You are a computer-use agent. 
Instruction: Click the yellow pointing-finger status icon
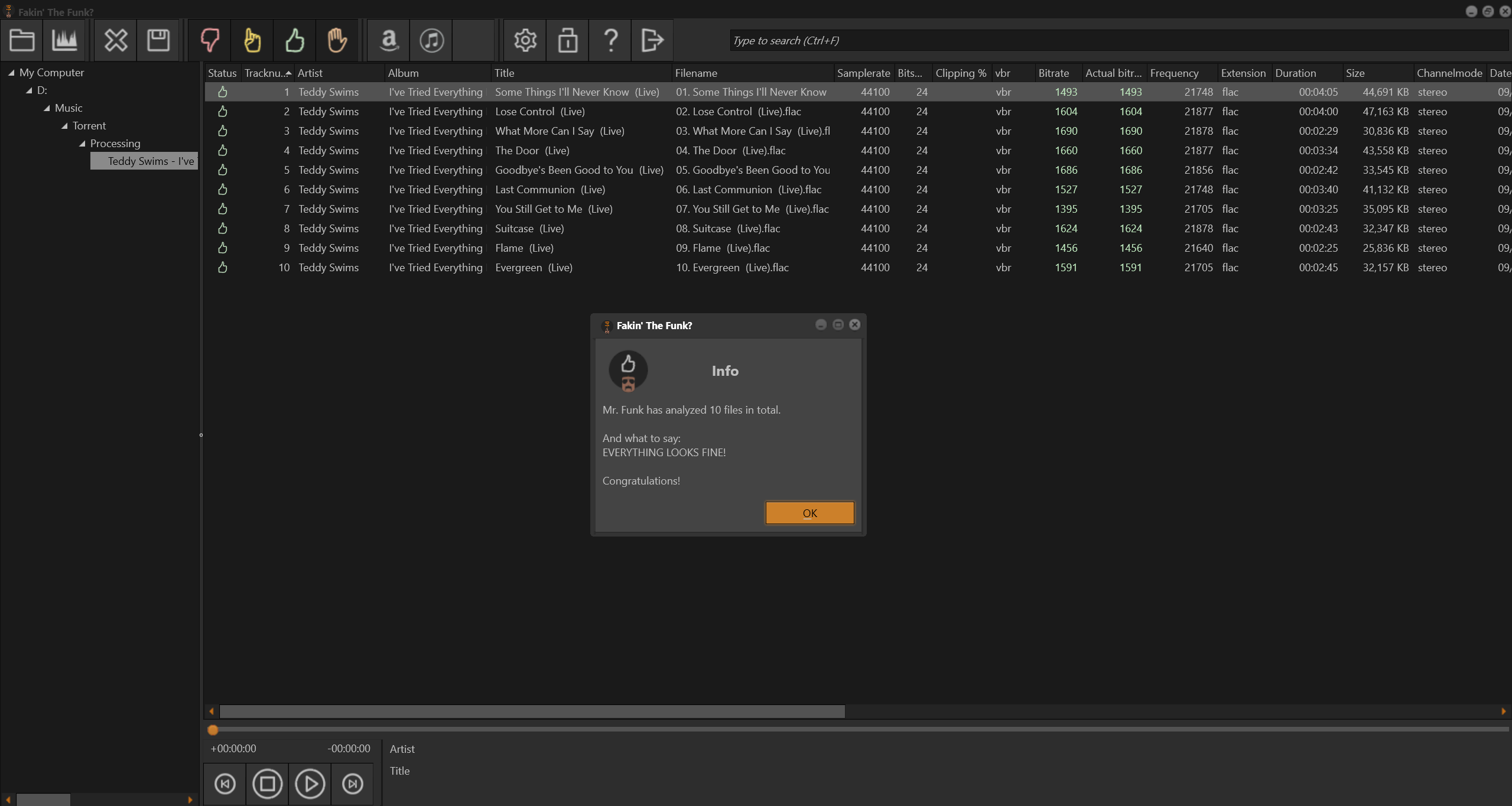(252, 40)
